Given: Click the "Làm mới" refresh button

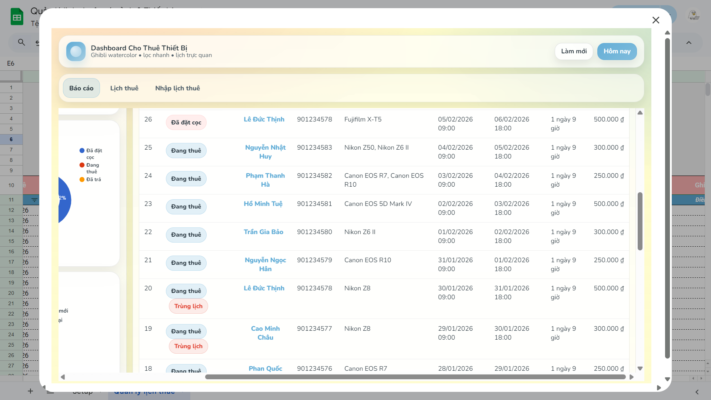Looking at the screenshot, I should pos(573,51).
